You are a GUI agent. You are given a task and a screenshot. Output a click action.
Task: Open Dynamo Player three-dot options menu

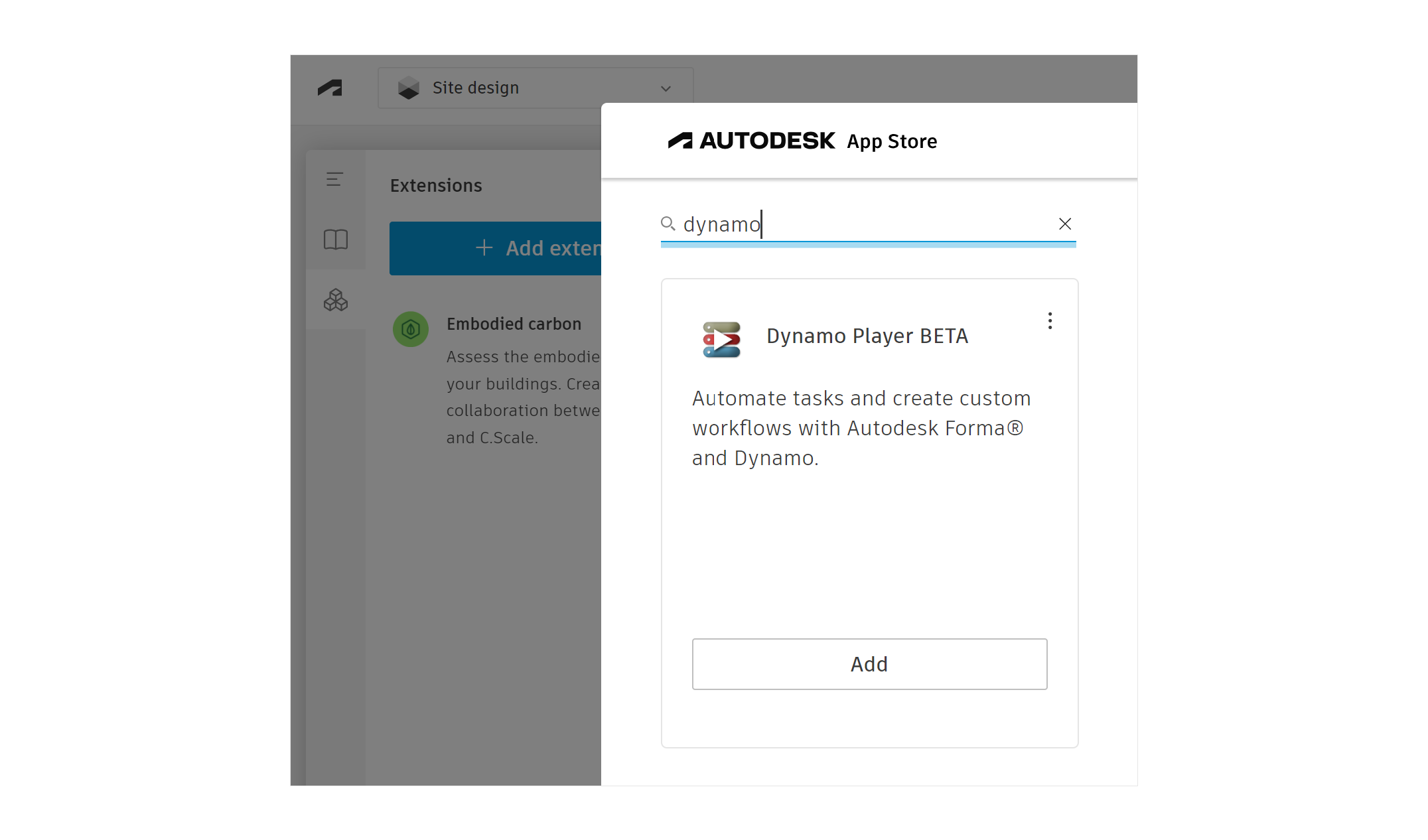(1050, 321)
